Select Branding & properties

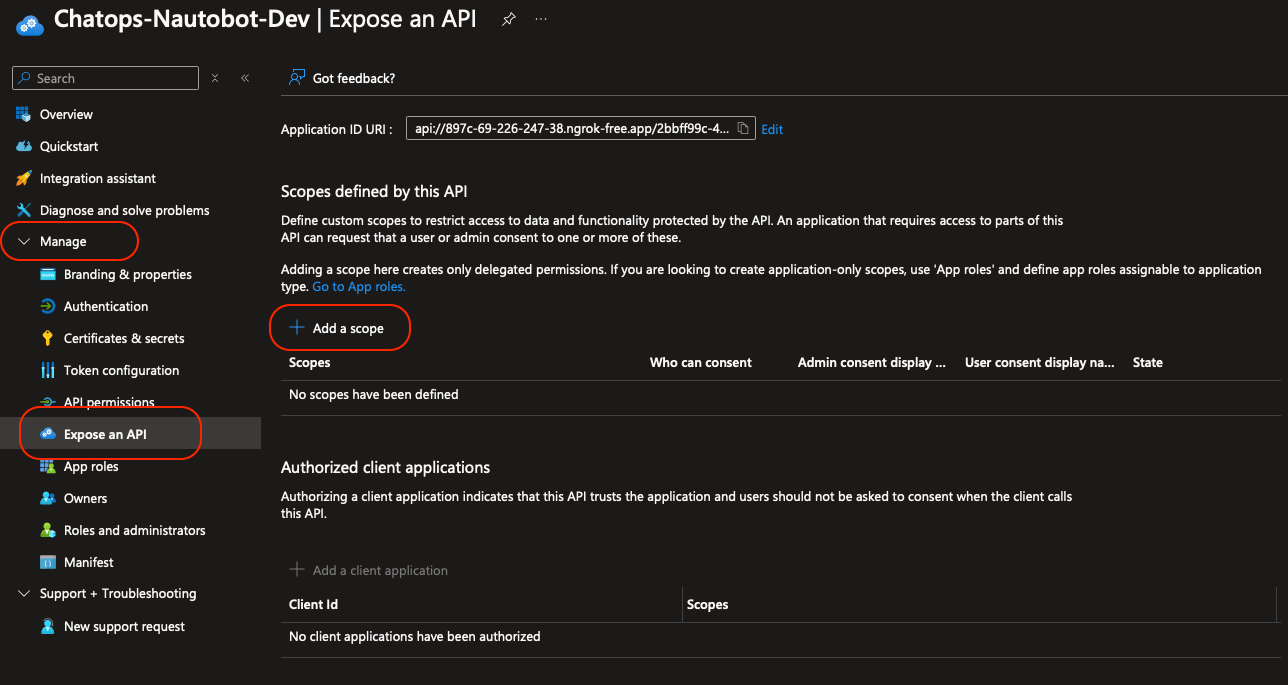130,274
